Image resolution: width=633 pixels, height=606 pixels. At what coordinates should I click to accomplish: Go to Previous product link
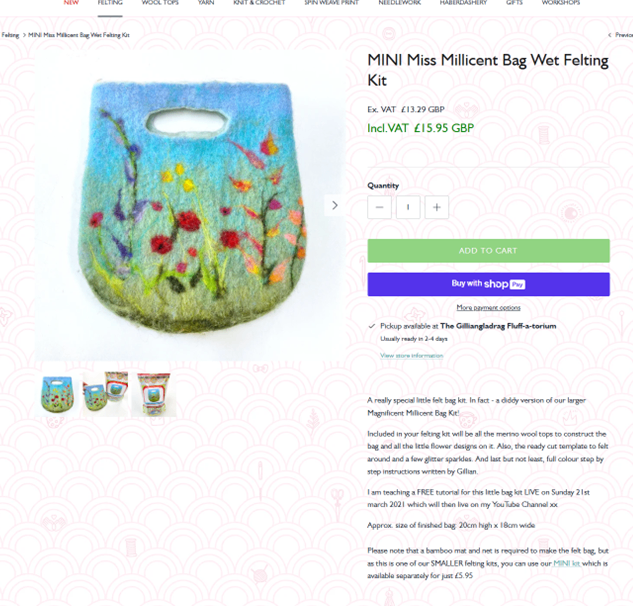(x=621, y=35)
